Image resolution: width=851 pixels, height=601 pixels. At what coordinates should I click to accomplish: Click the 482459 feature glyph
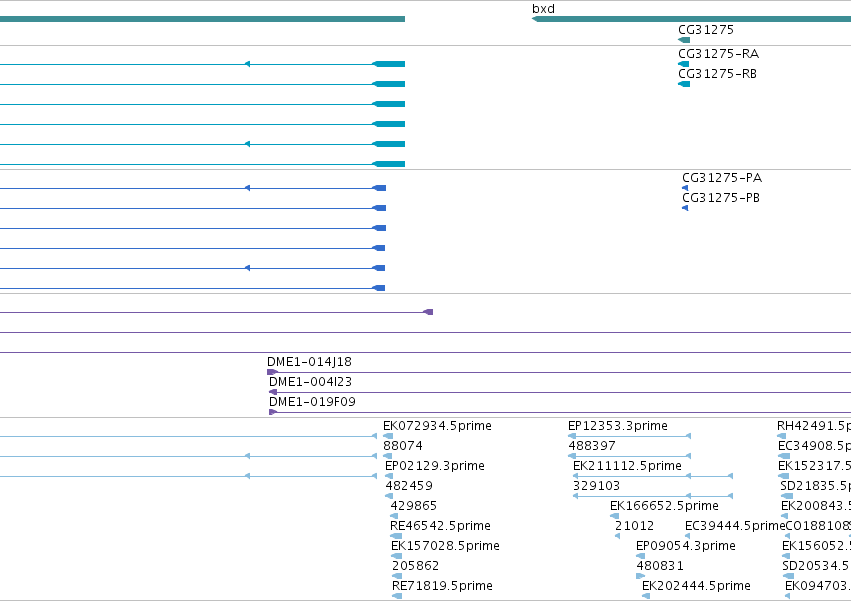tap(389, 496)
